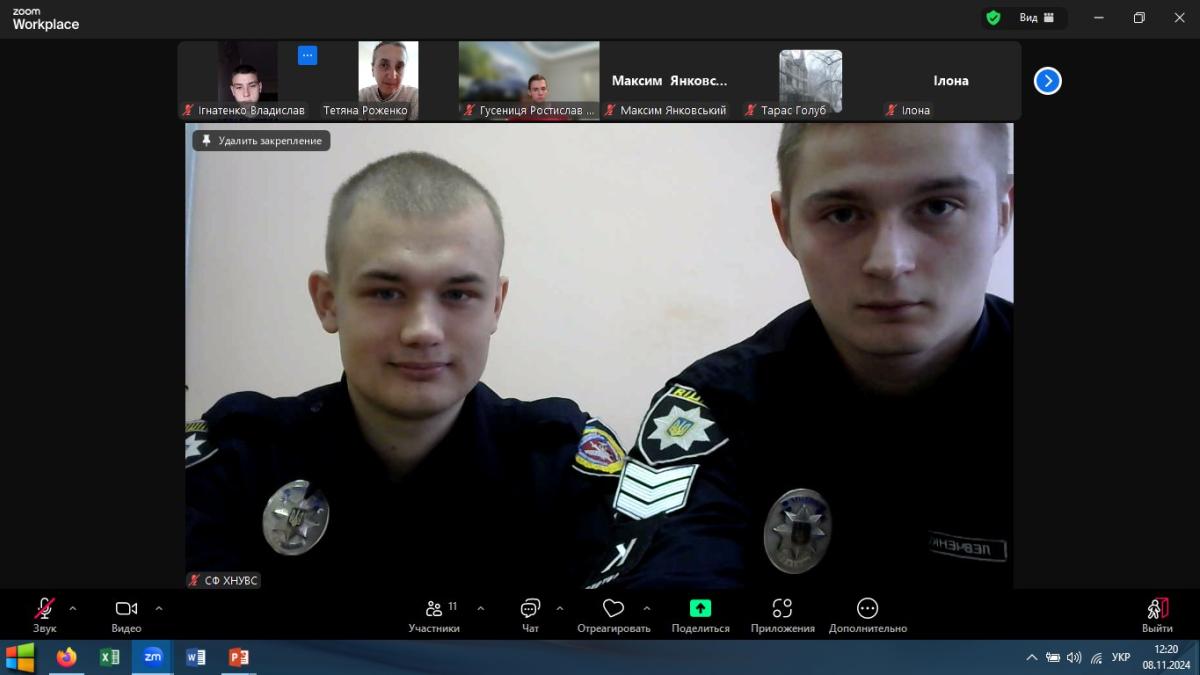Toggle camera with Видео button
The width and height of the screenshot is (1200, 675).
pos(126,614)
